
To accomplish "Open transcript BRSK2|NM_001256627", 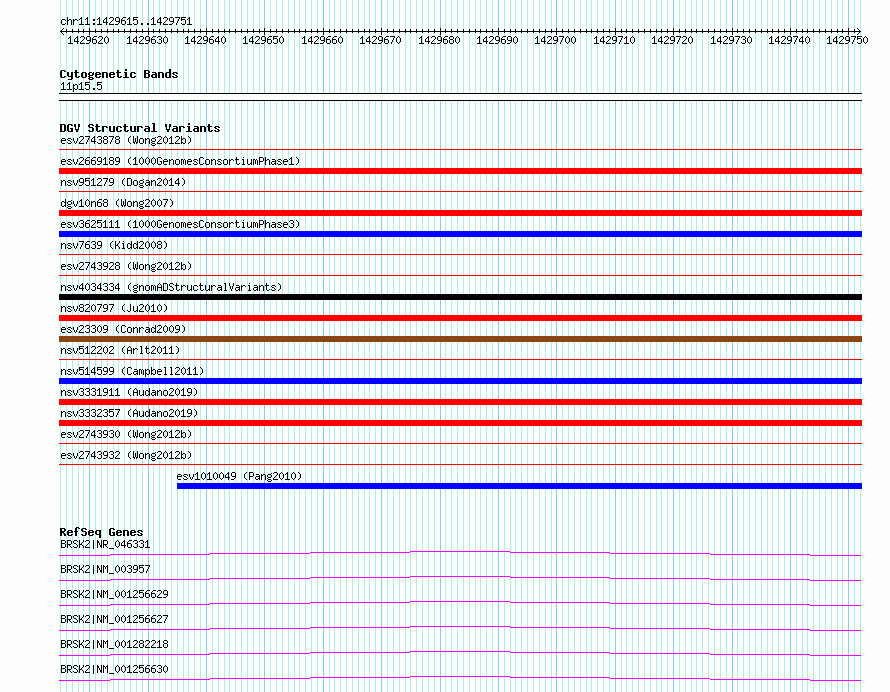I will coord(114,619).
